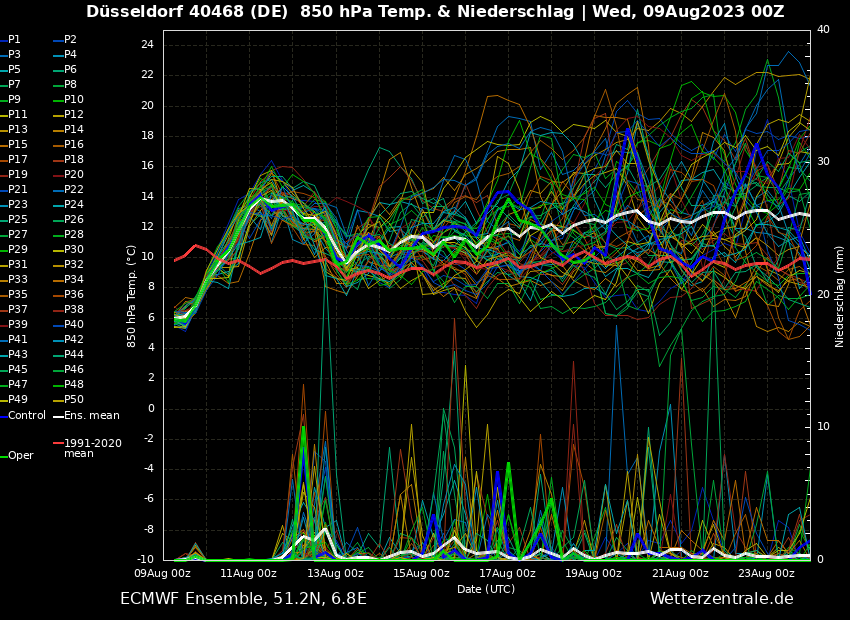Select the P36 legend label
The image size is (850, 620).
coord(74,295)
